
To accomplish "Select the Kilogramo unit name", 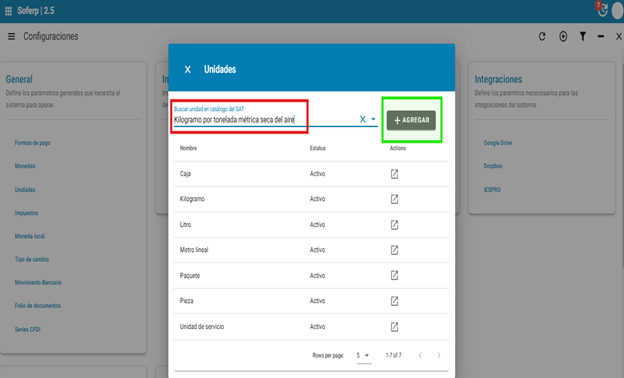I will tap(192, 199).
